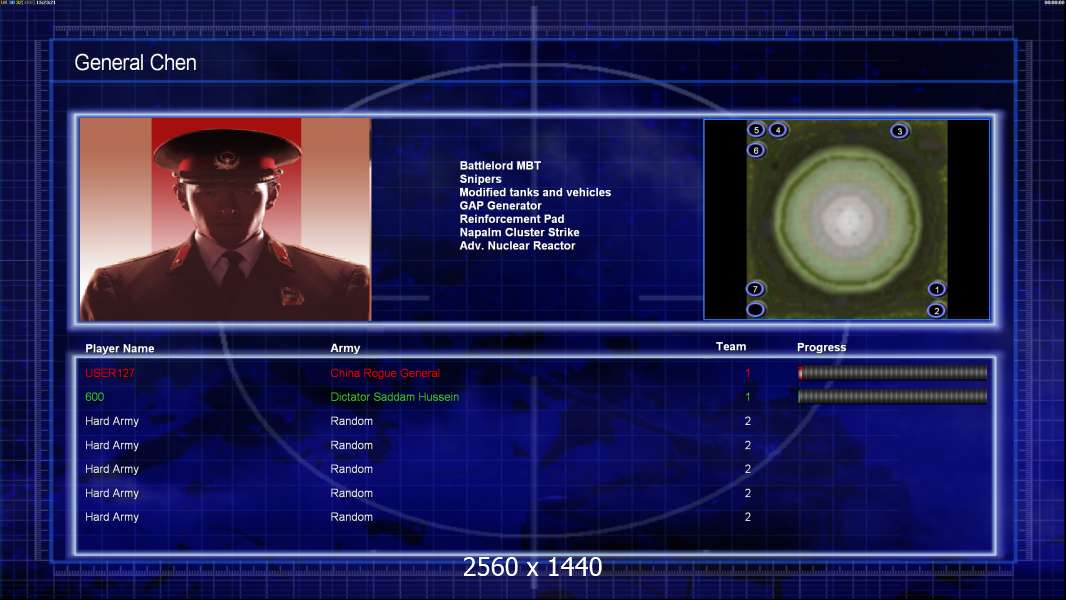Click "Reinforcement Pad" in the list
This screenshot has height=600, width=1066.
click(x=512, y=219)
